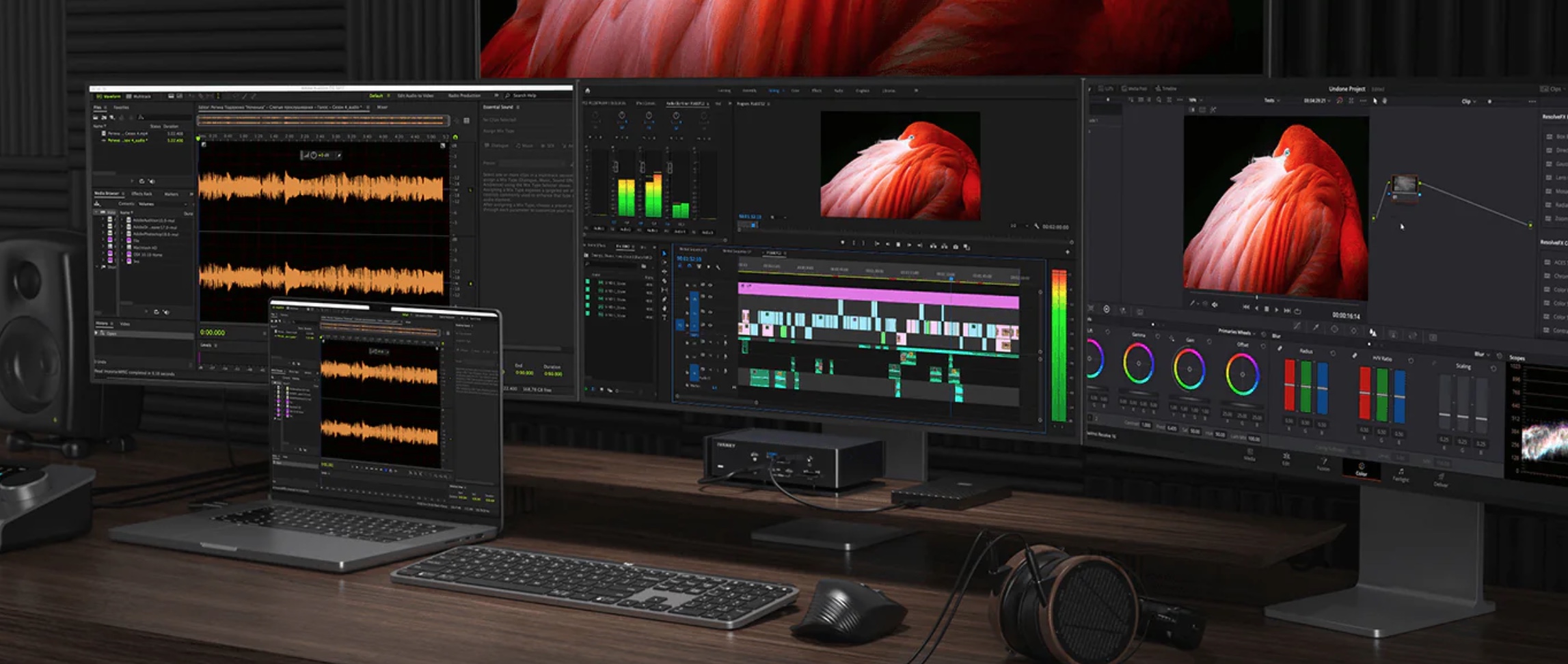
Task: Toggle auto-play speaker in Audition Files panel
Action: [152, 181]
